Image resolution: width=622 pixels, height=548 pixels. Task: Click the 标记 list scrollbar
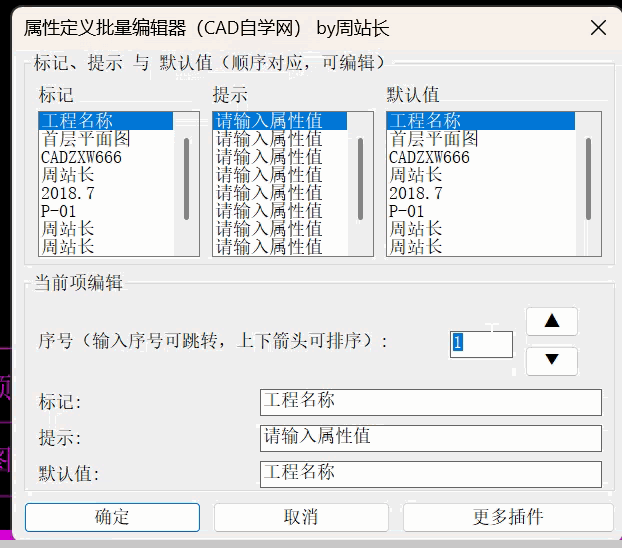pos(187,178)
